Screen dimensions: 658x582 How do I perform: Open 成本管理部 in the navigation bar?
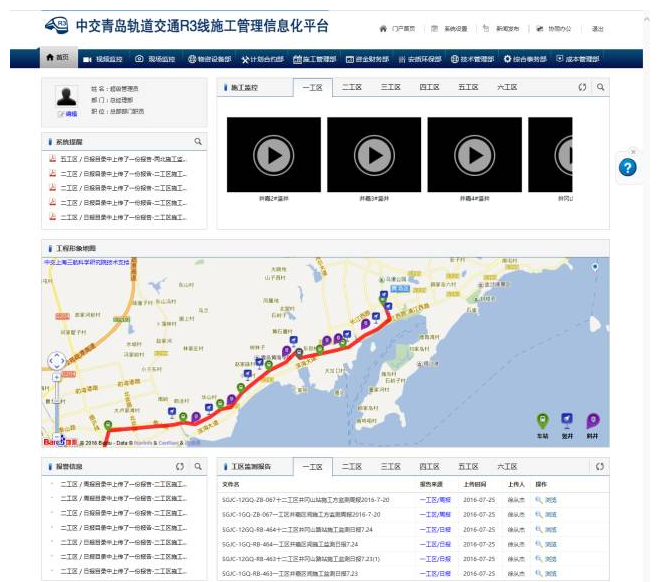click(577, 59)
